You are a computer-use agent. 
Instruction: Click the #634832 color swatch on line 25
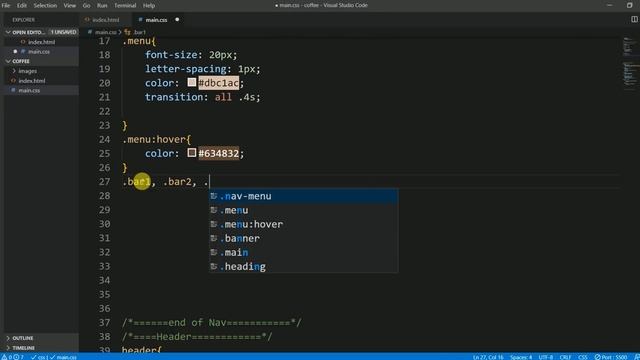pos(192,153)
